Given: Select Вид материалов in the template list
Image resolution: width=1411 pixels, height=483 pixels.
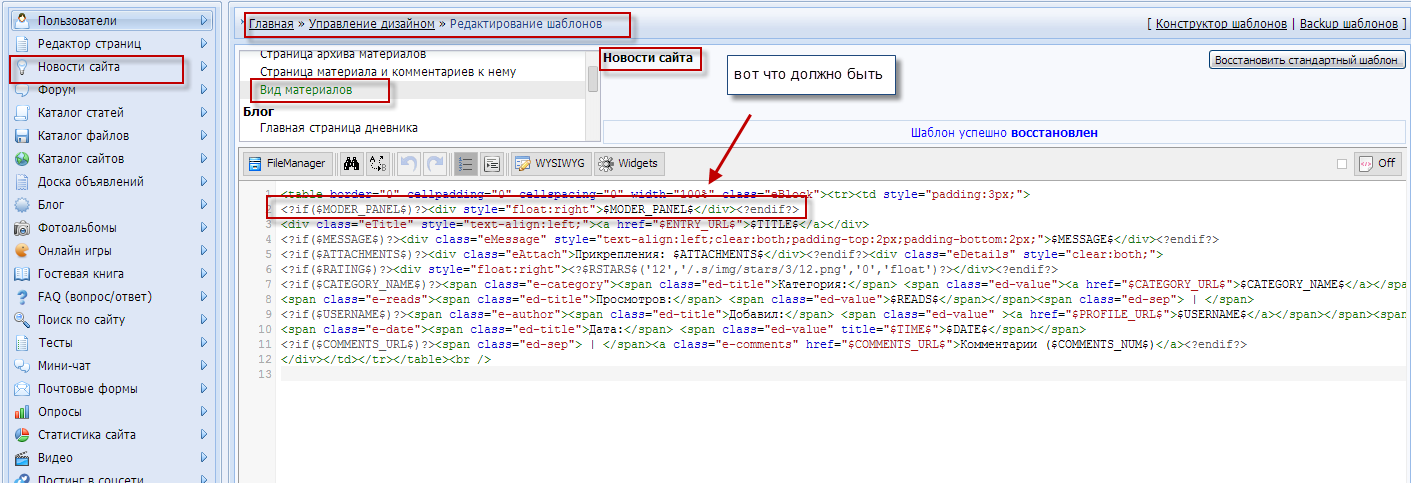Looking at the screenshot, I should 306,90.
